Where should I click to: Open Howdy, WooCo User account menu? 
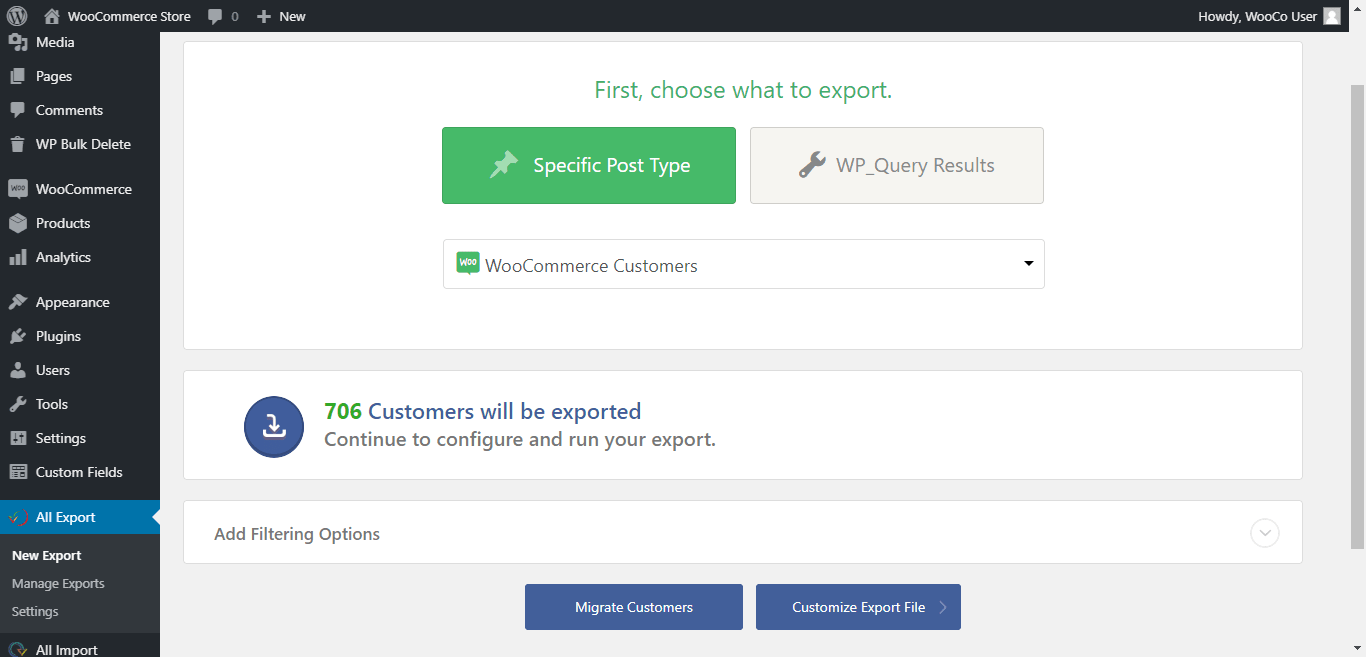[1269, 16]
